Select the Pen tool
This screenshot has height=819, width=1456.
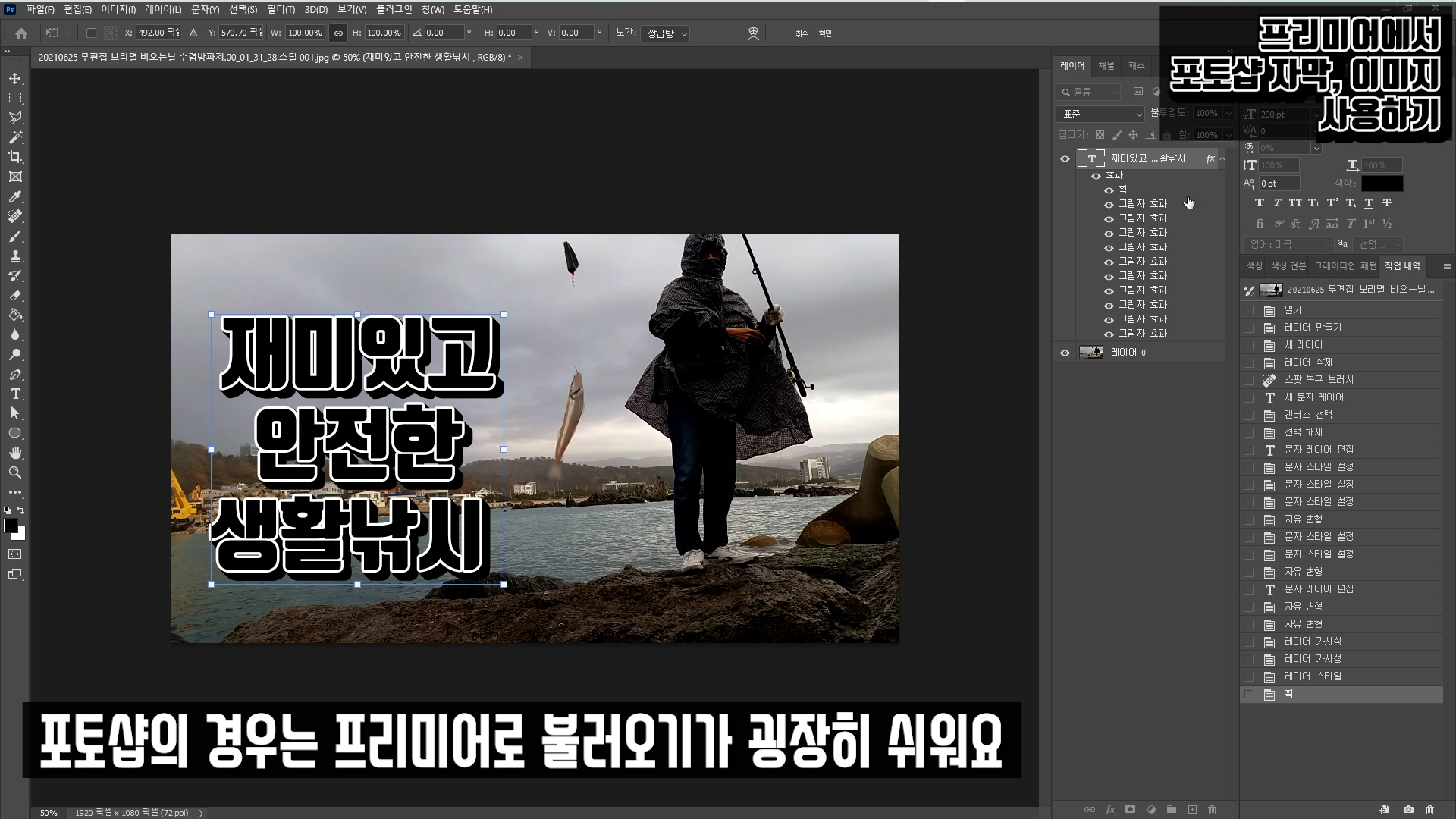coord(15,374)
